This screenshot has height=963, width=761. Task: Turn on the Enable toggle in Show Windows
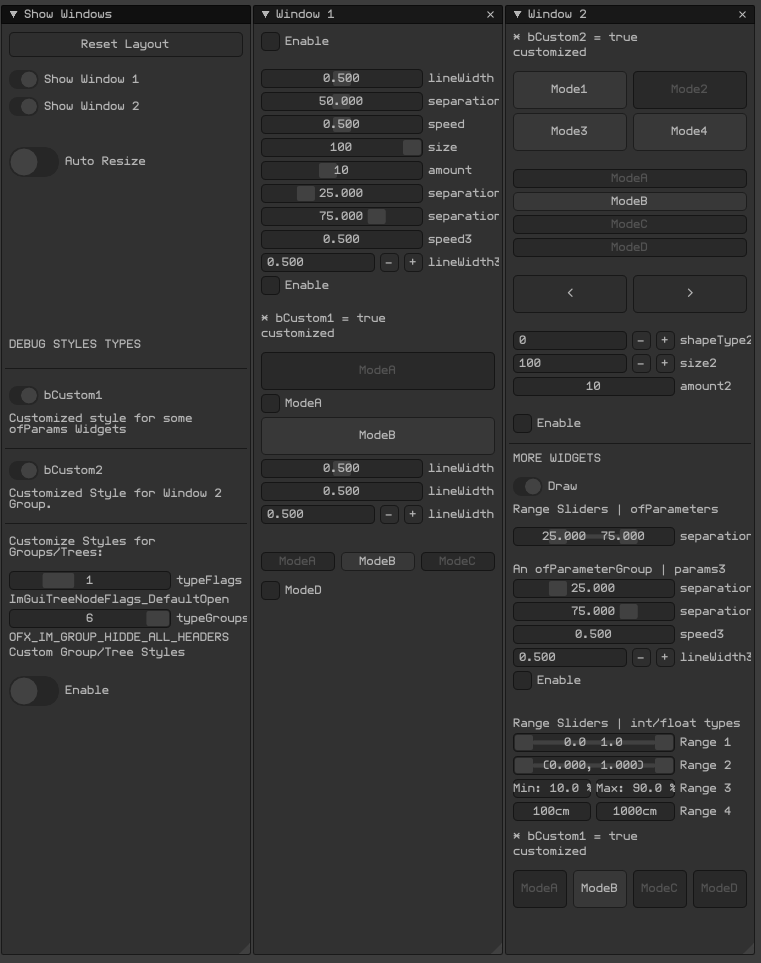(34, 691)
